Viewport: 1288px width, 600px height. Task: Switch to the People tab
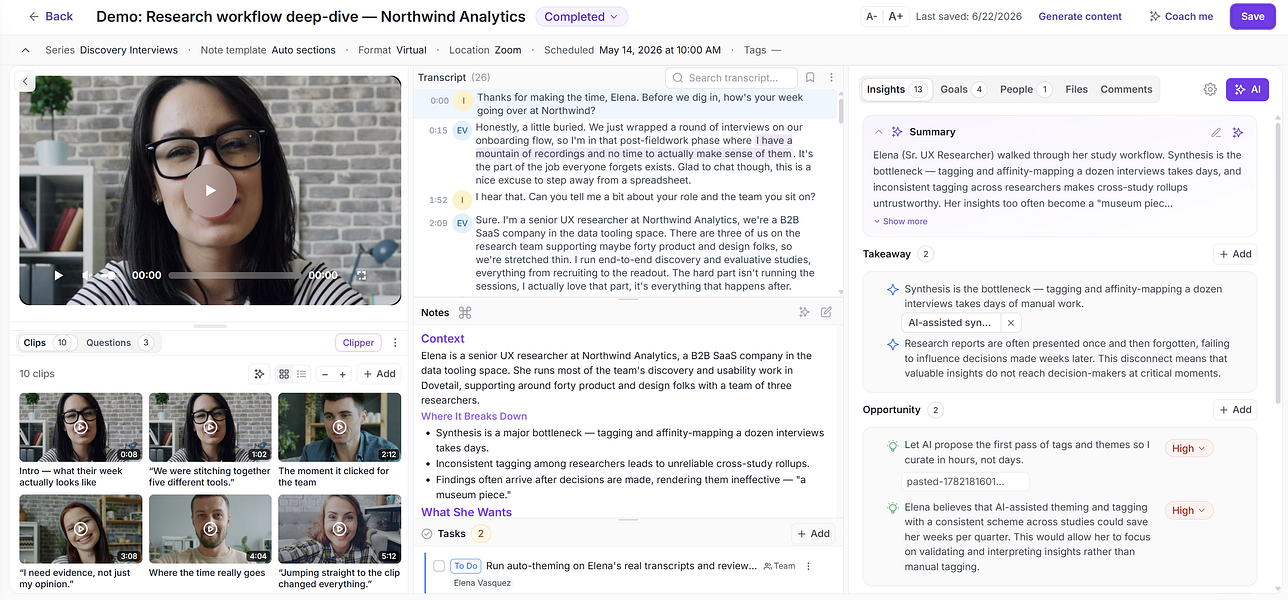tap(1025, 89)
